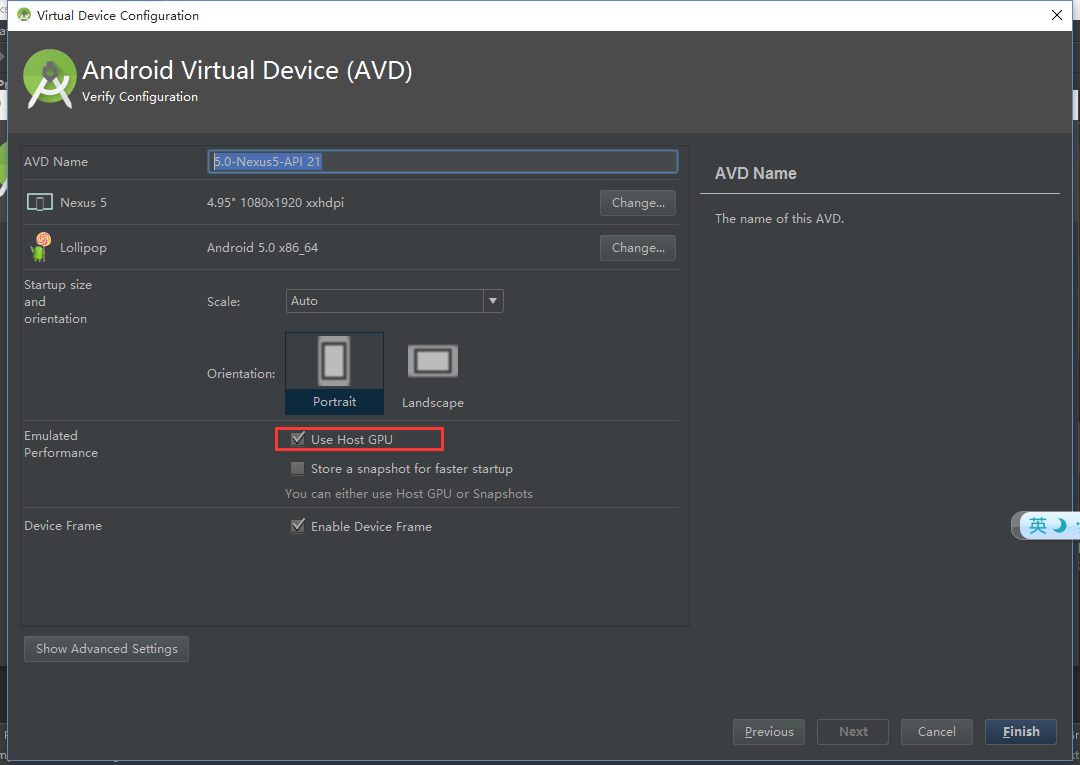Close the Virtual Device Configuration window

[1057, 15]
